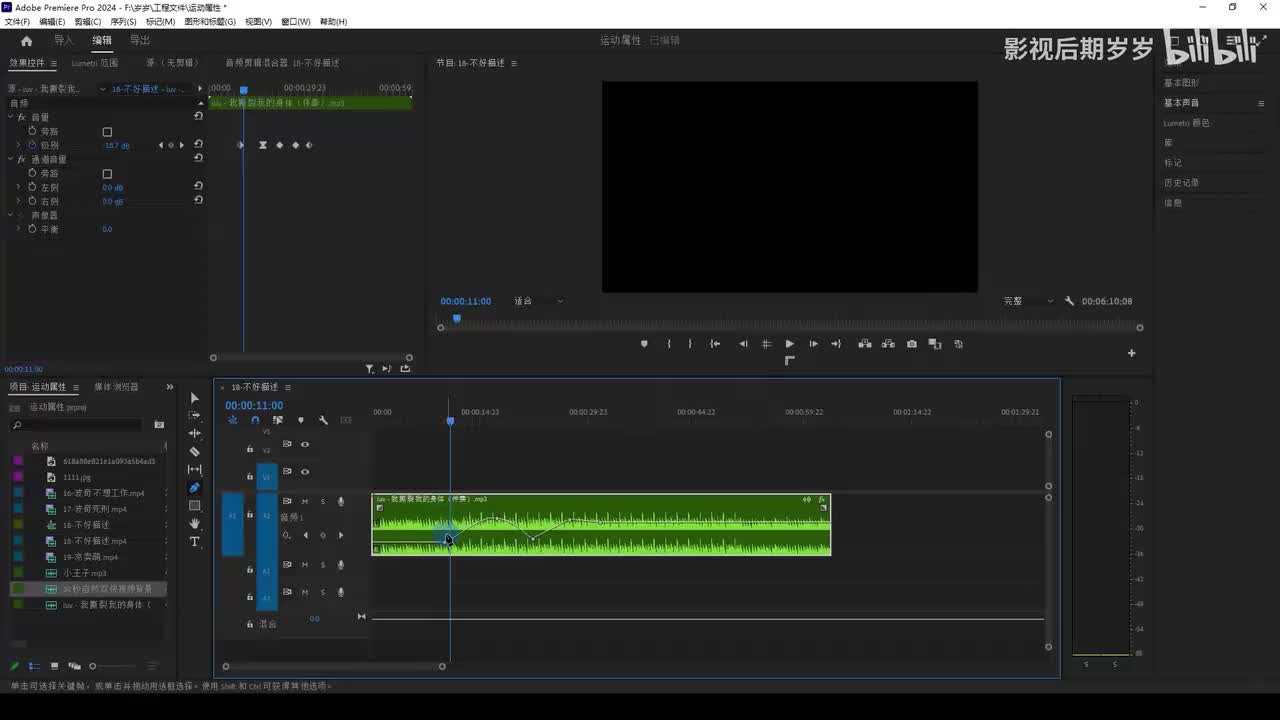Select the Hand tool
Image resolution: width=1280 pixels, height=720 pixels.
pos(194,524)
